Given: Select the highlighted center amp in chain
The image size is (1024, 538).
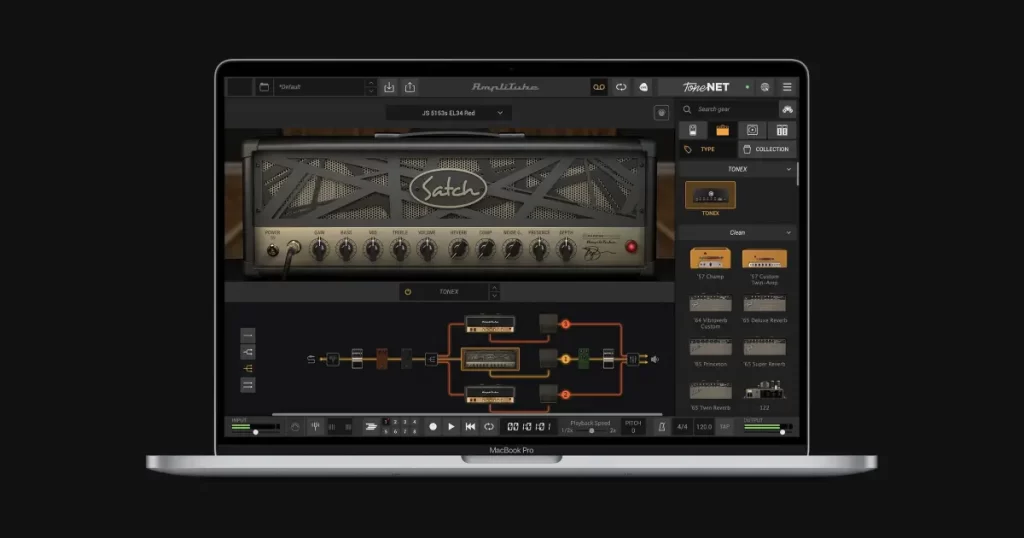Looking at the screenshot, I should click(490, 359).
